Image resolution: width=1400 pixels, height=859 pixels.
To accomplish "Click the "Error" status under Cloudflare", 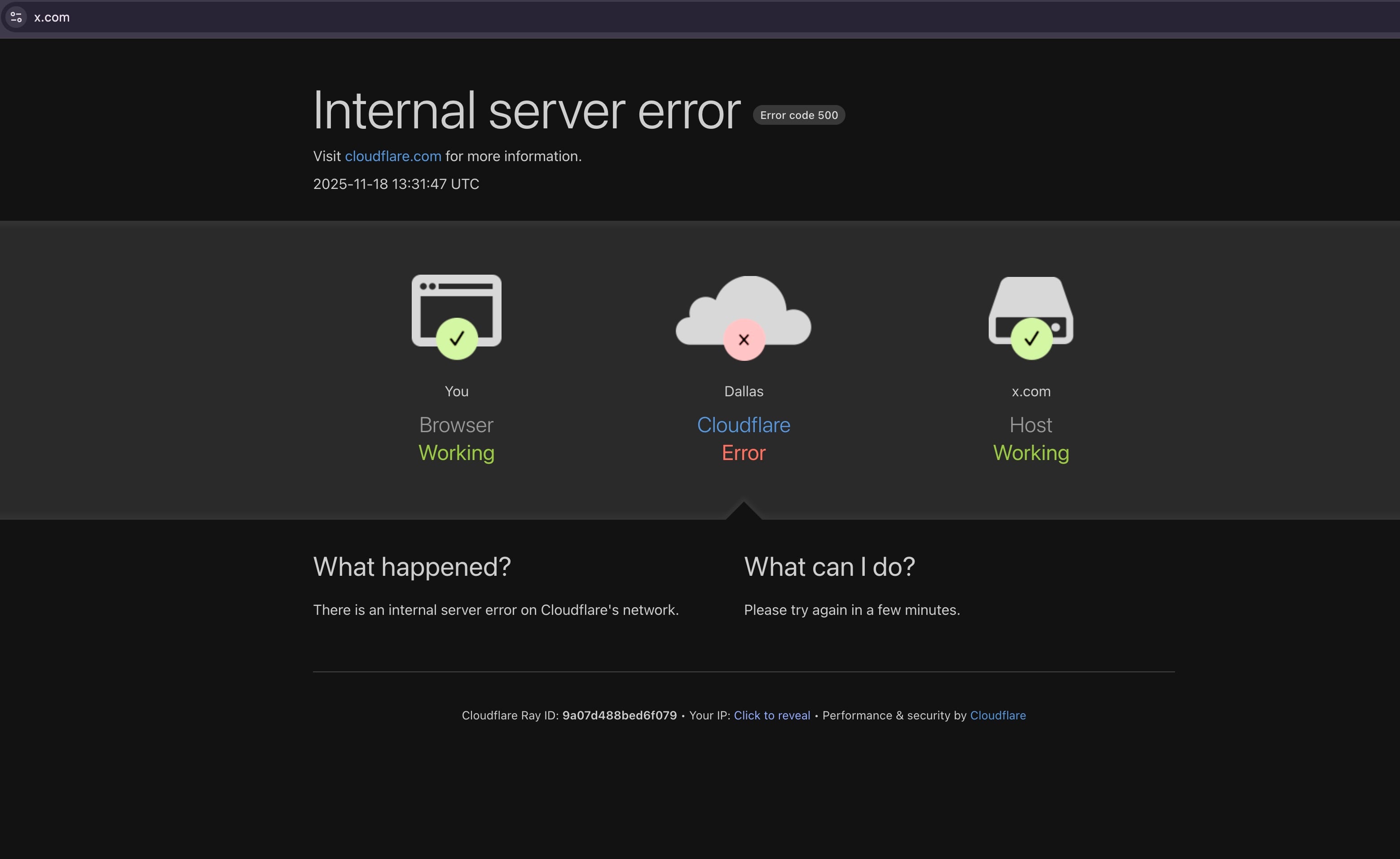I will click(744, 453).
